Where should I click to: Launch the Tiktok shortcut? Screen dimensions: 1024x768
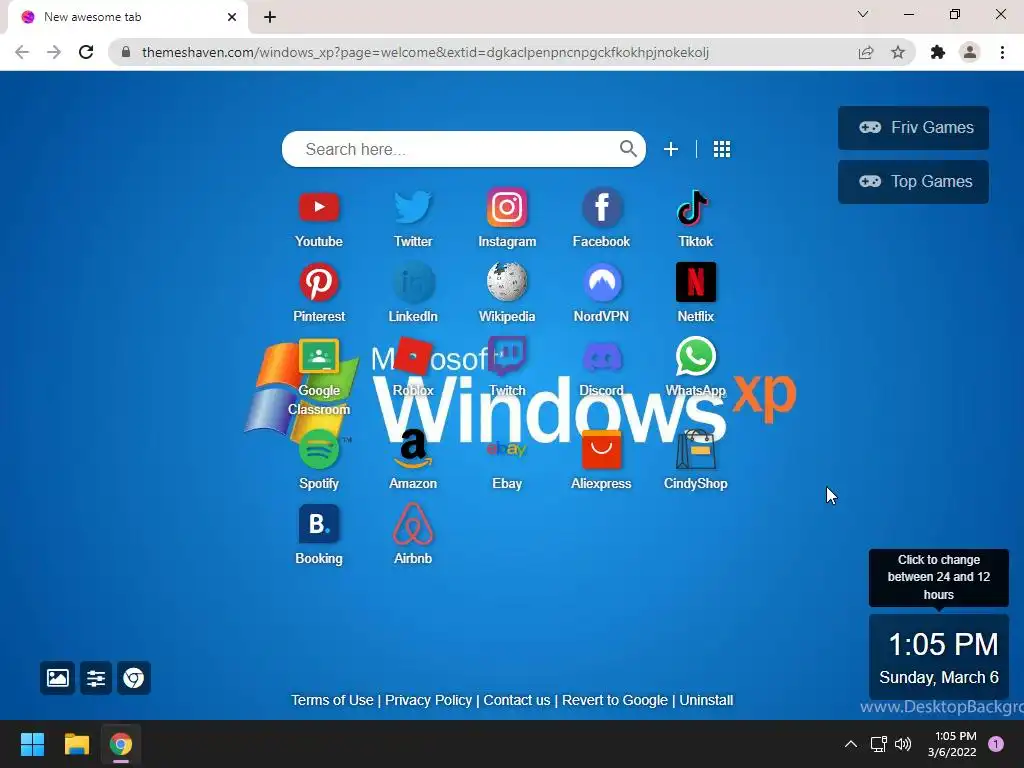click(695, 208)
